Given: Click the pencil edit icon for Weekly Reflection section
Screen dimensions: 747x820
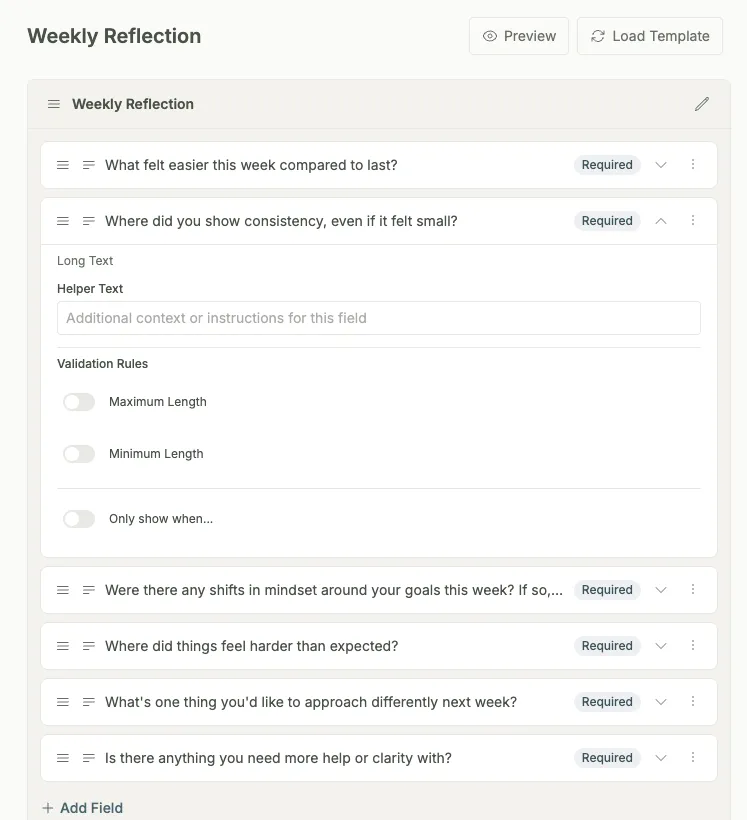Looking at the screenshot, I should click(x=701, y=104).
